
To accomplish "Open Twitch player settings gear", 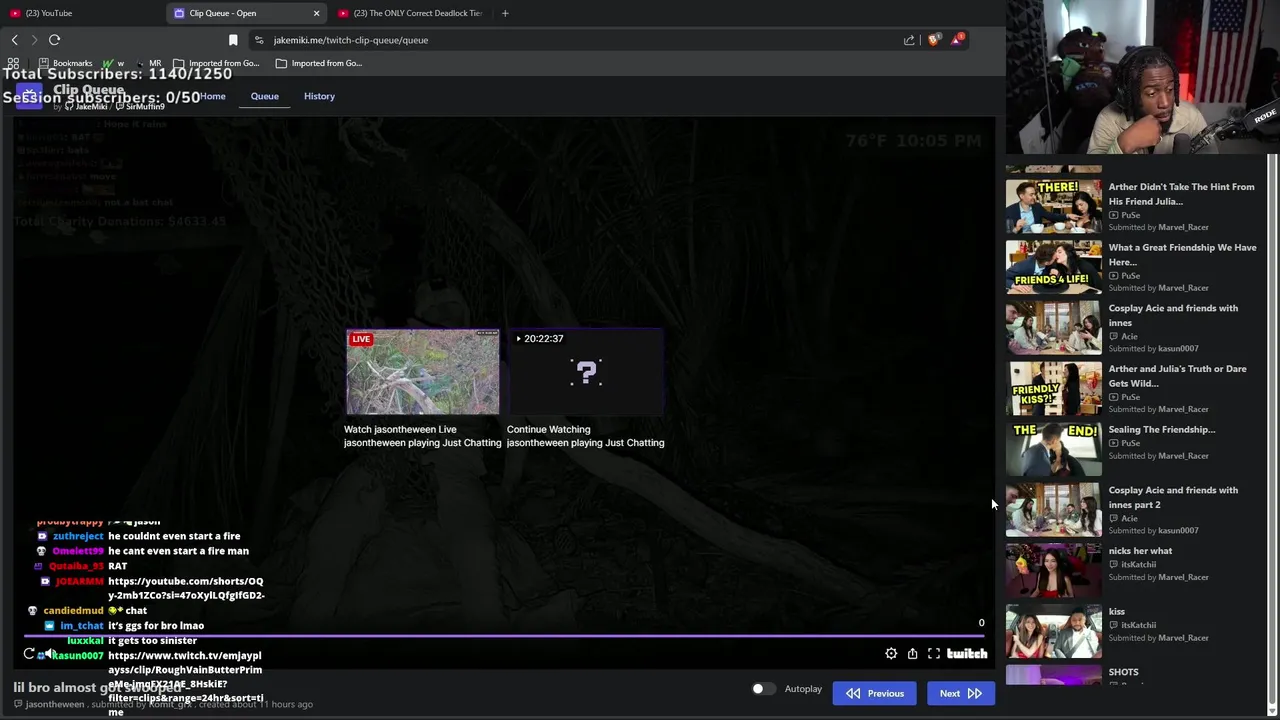I will point(891,653).
